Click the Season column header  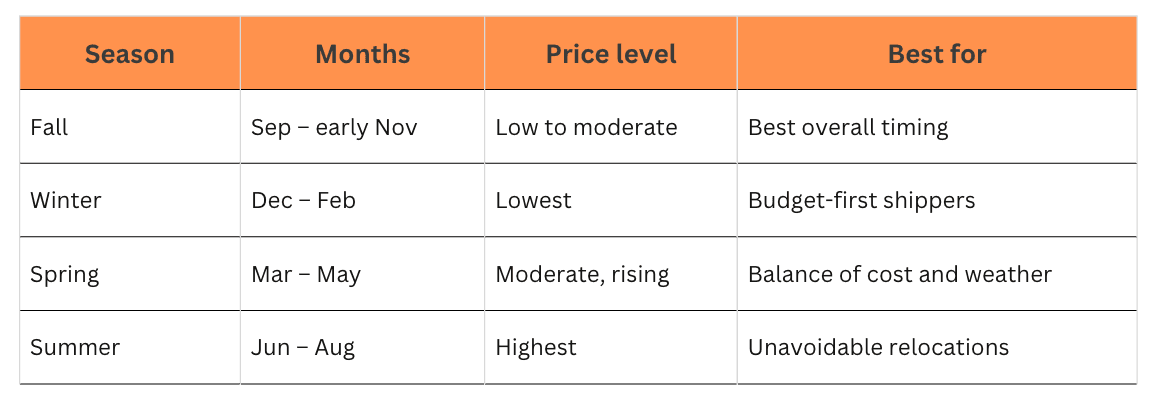(130, 54)
